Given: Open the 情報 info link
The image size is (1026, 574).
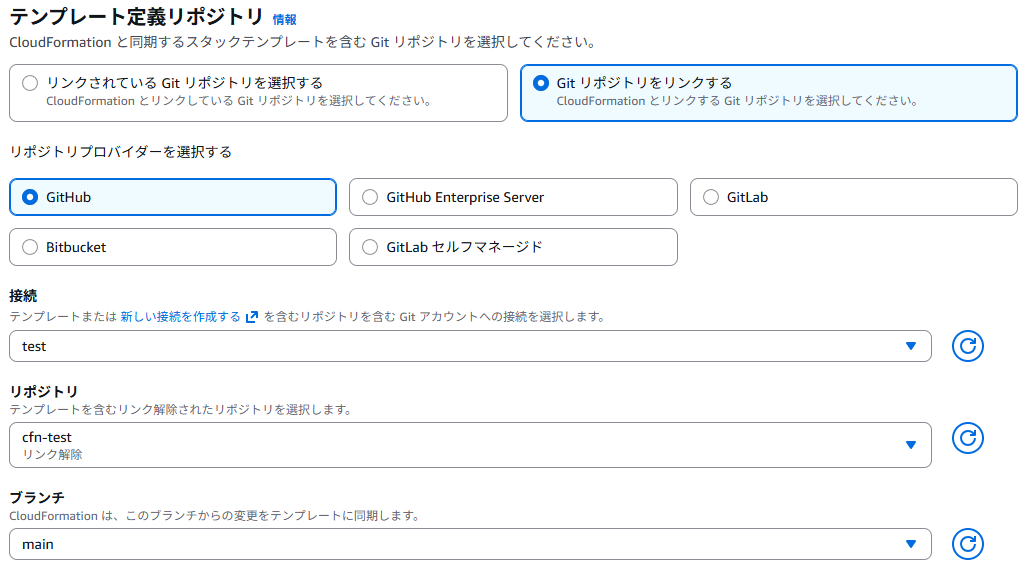Looking at the screenshot, I should pos(285,20).
